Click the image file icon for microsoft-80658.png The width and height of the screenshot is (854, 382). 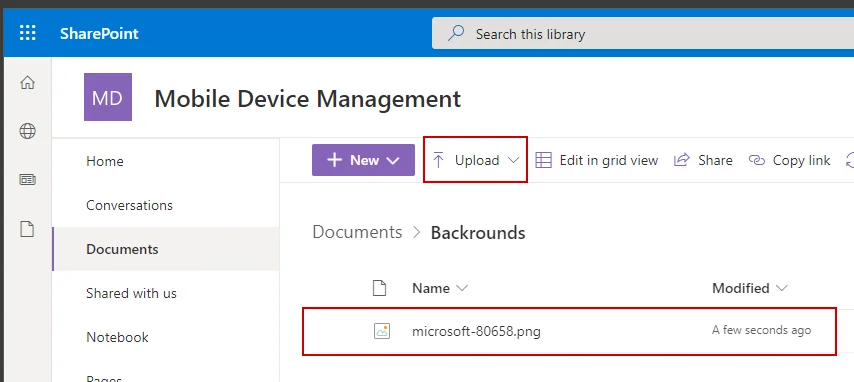[382, 331]
